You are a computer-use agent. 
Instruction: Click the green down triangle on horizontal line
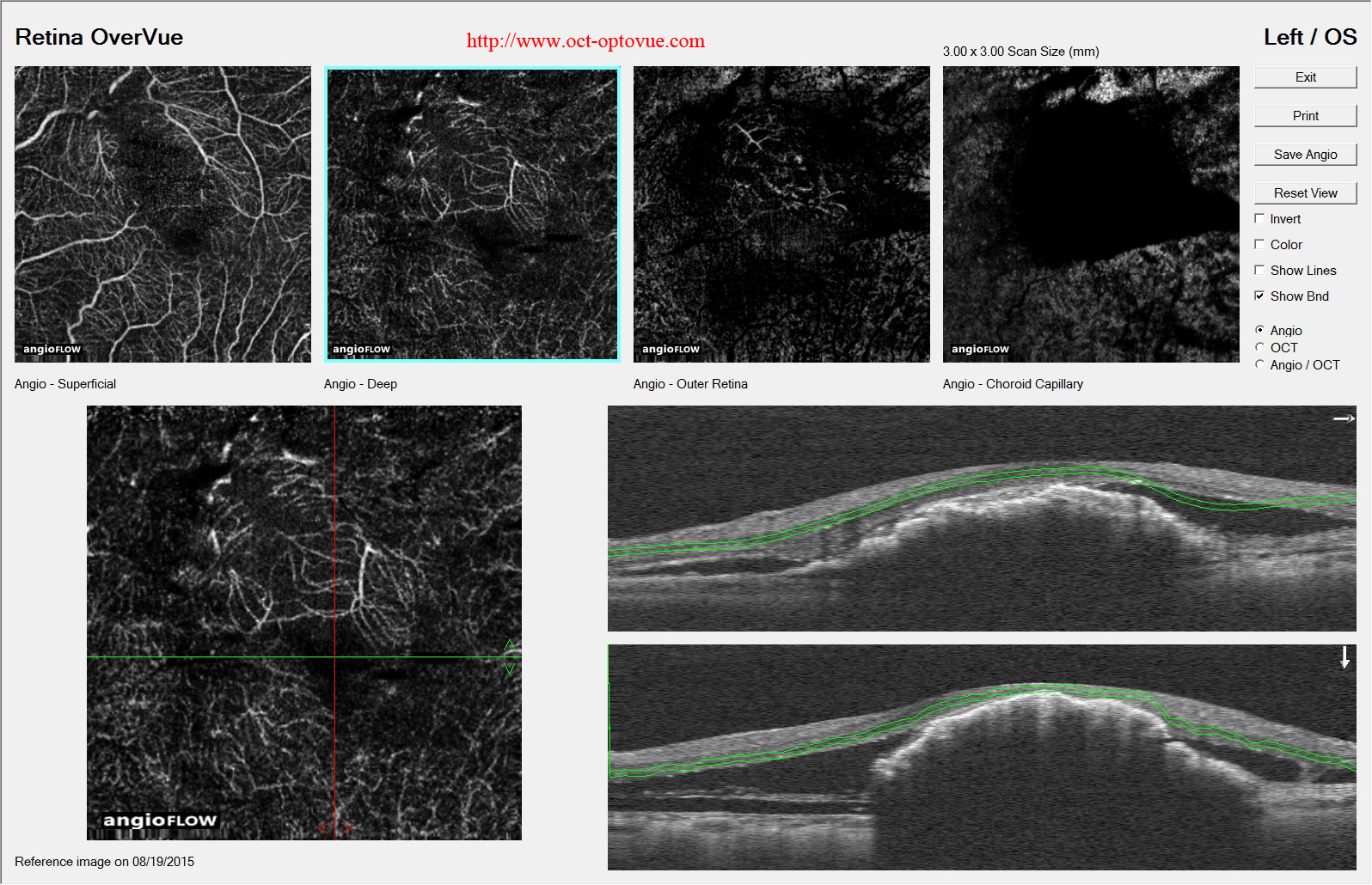[x=510, y=668]
